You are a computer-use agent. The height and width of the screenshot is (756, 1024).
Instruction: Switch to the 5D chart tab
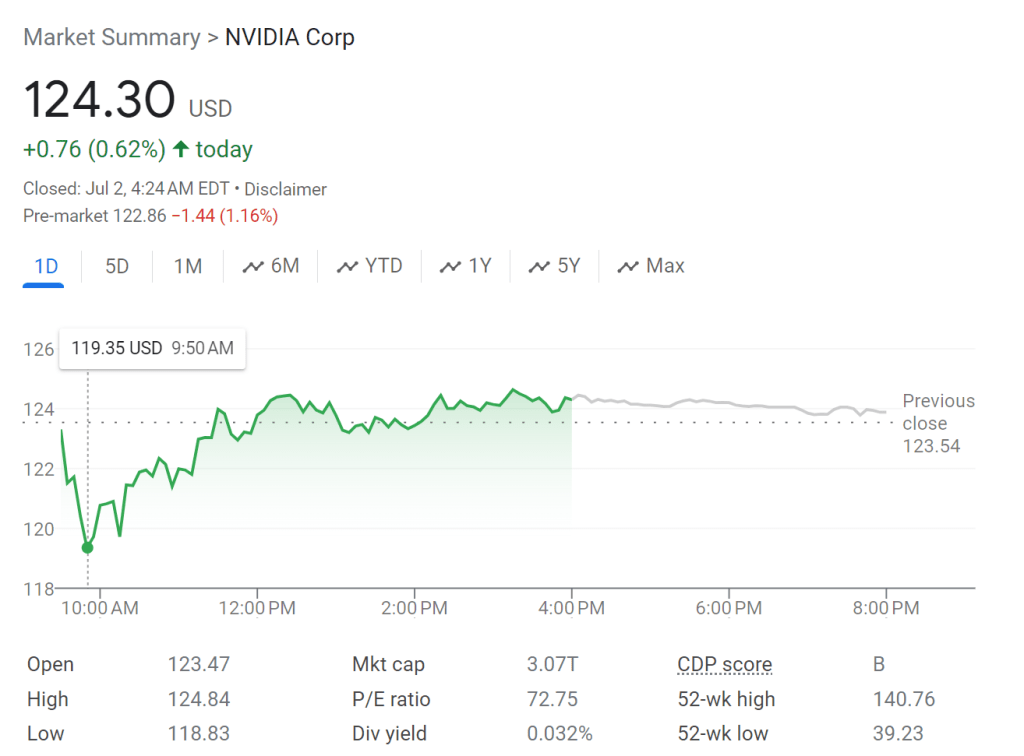(x=117, y=266)
